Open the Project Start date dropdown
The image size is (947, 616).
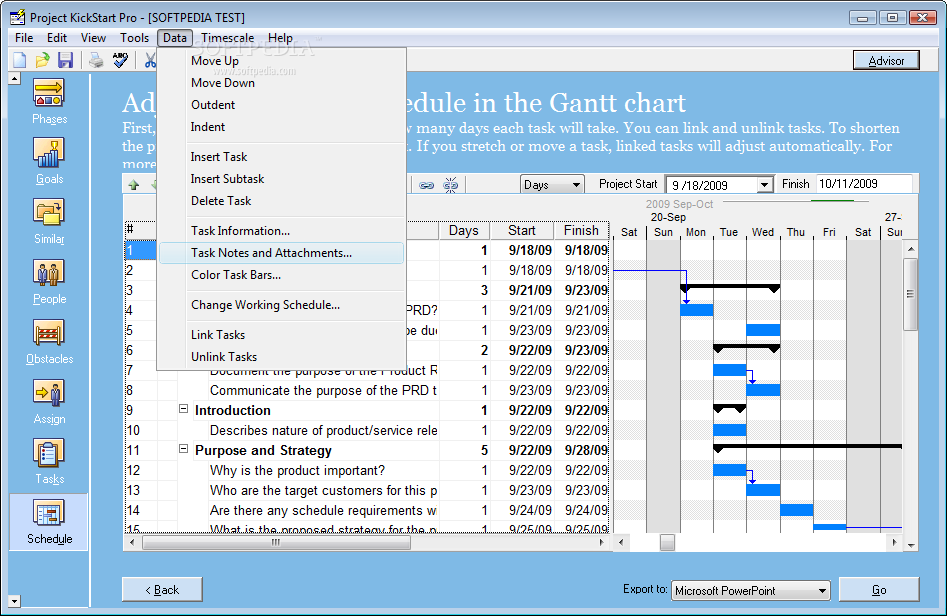point(765,185)
